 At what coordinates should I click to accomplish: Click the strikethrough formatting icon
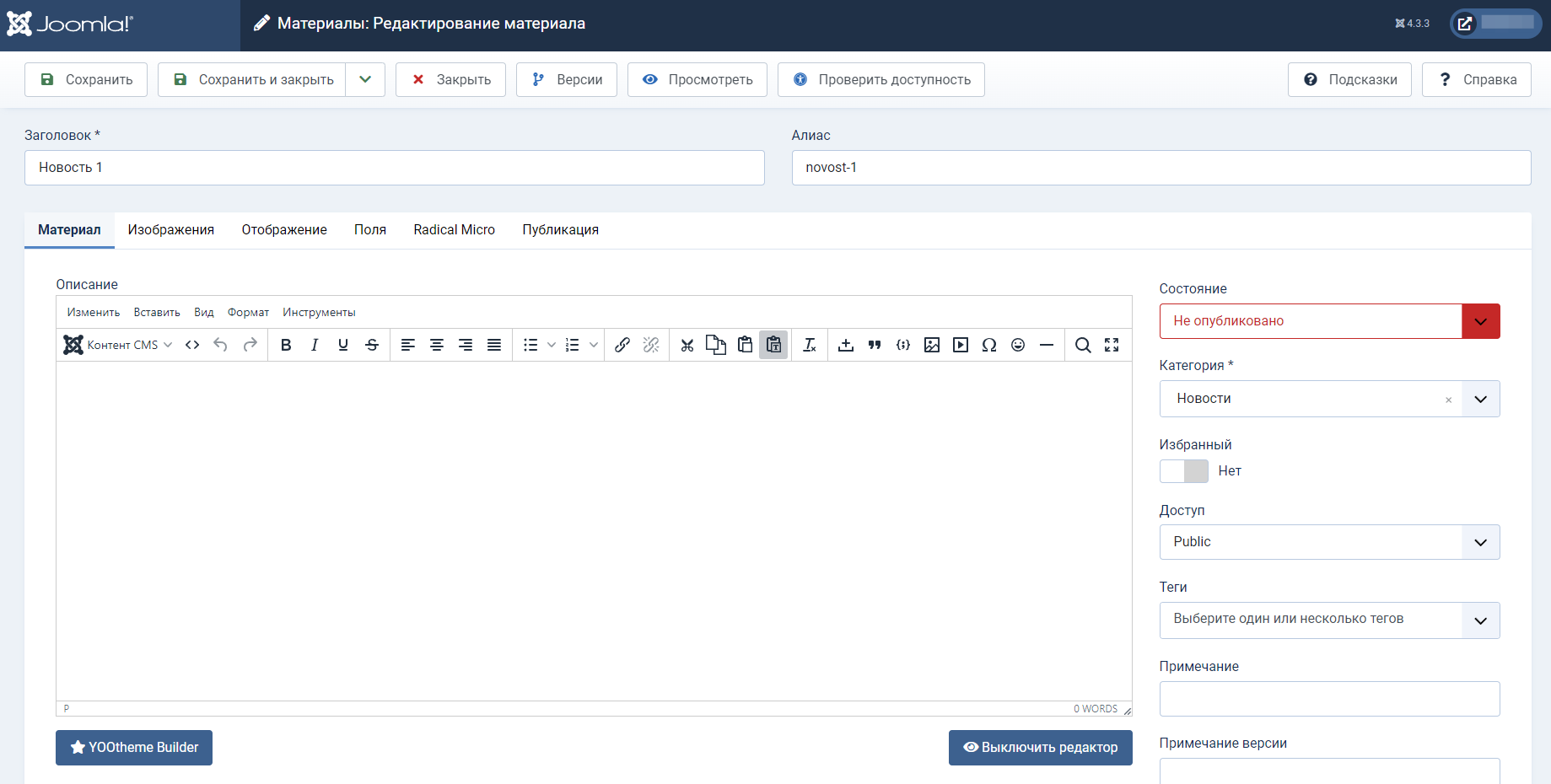(x=372, y=345)
